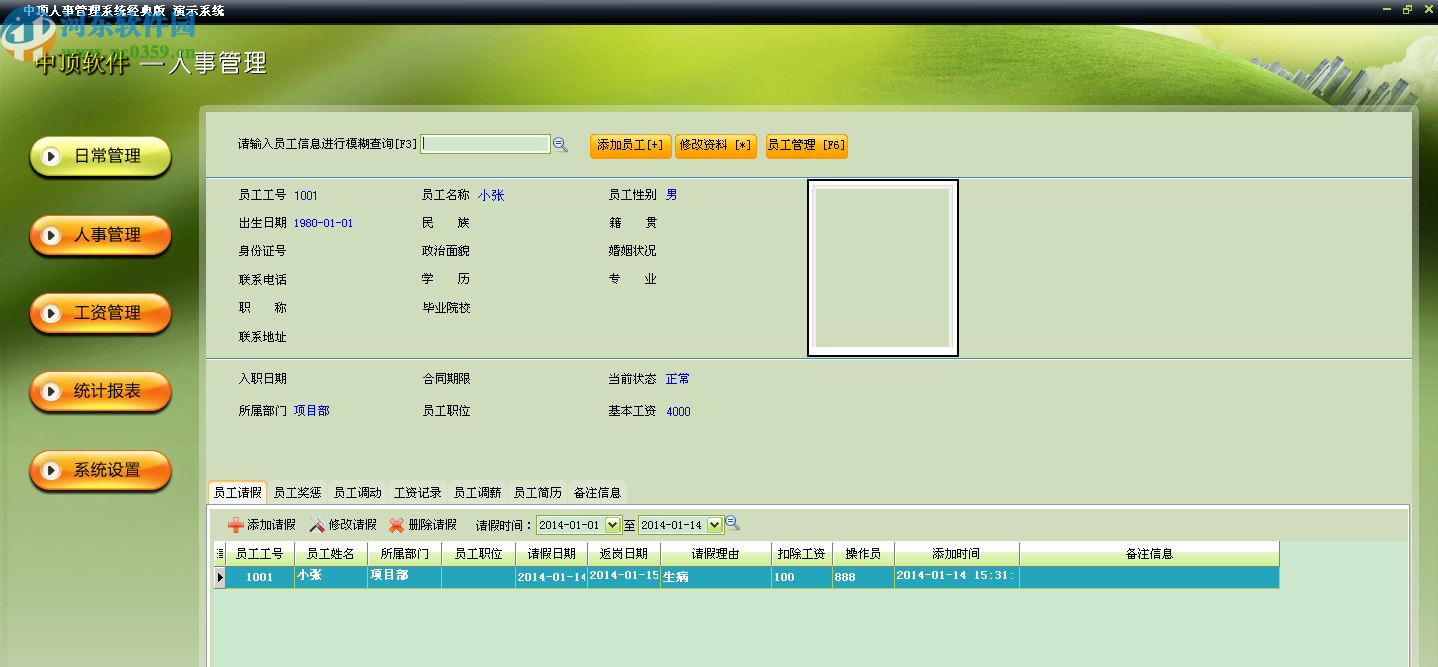
Task: Open the 统计报表 section in the sidebar
Action: [x=99, y=392]
